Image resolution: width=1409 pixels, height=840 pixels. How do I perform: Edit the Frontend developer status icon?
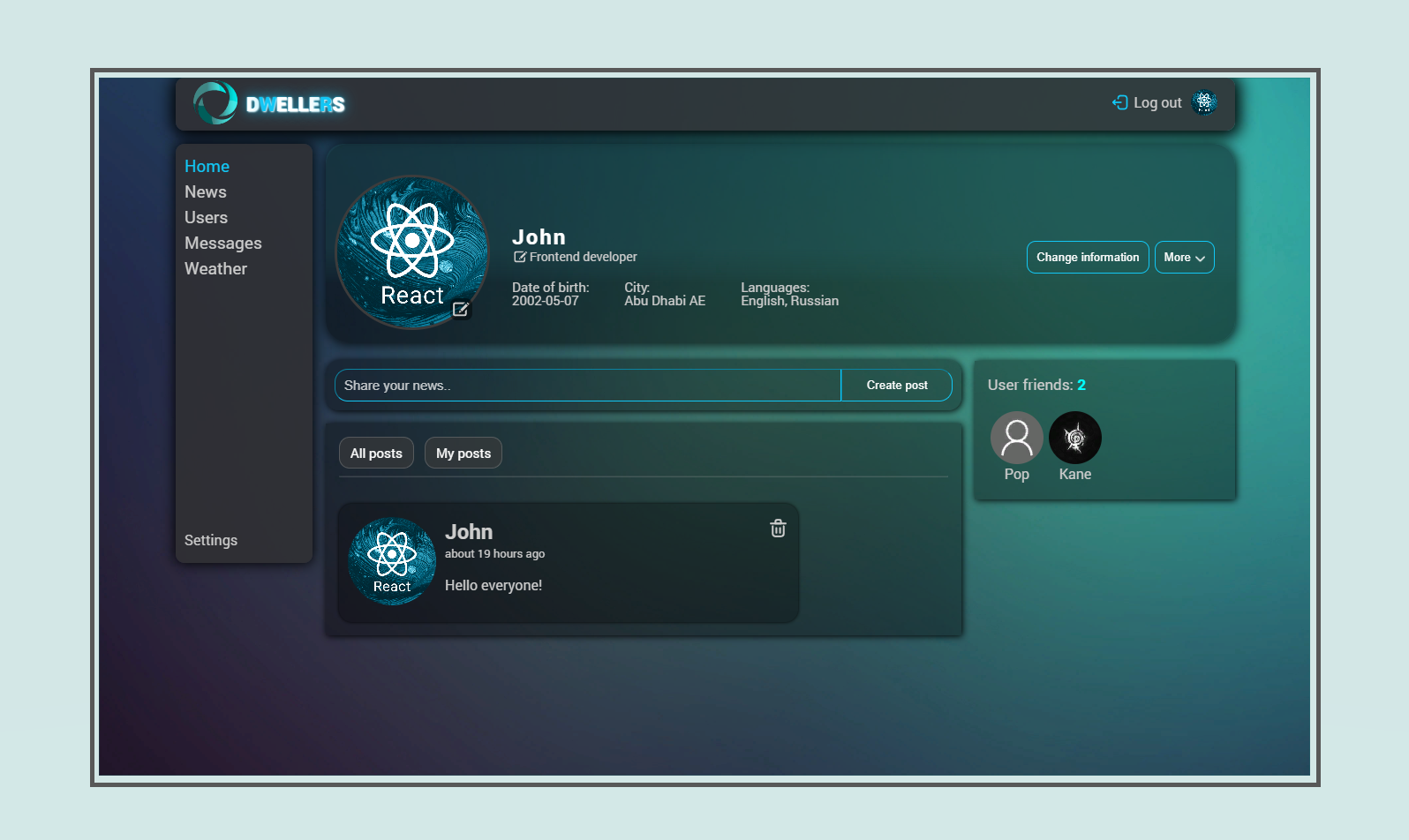coord(520,257)
